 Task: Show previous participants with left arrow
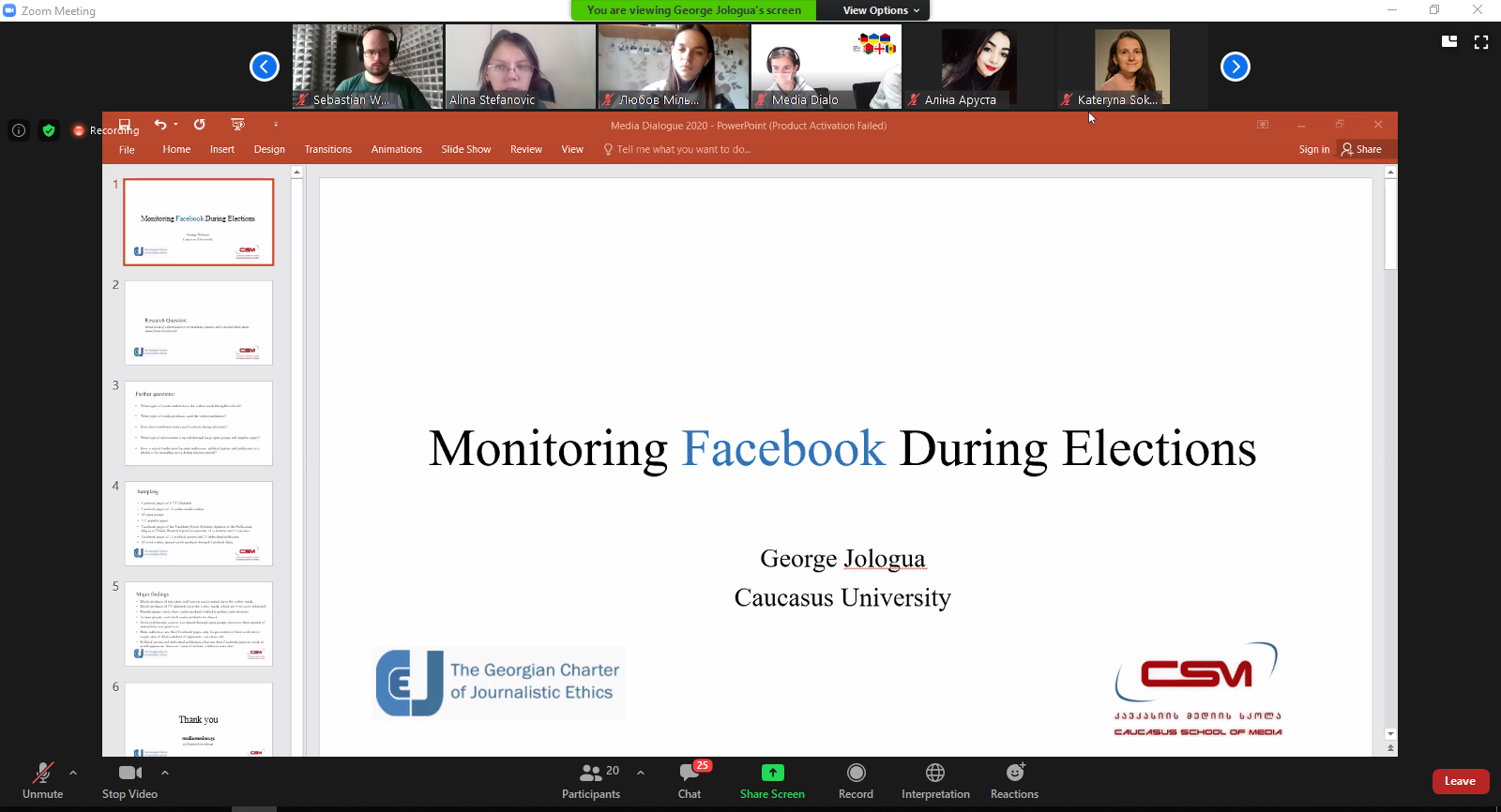pos(265,67)
